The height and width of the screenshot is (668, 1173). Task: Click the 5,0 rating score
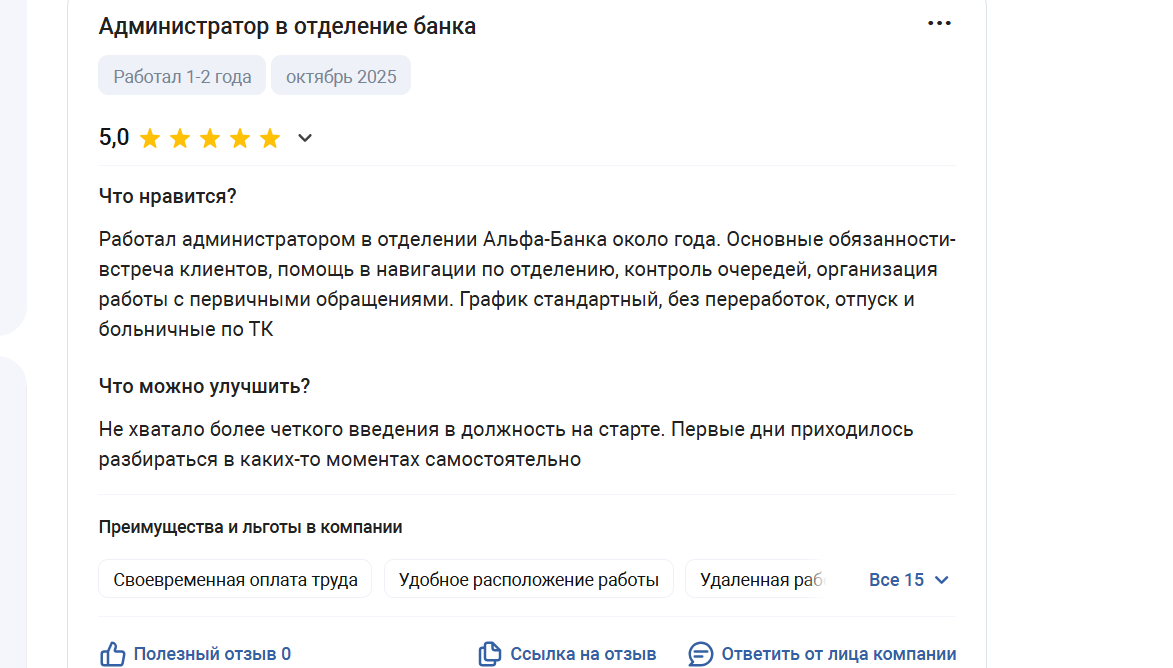[x=114, y=138]
